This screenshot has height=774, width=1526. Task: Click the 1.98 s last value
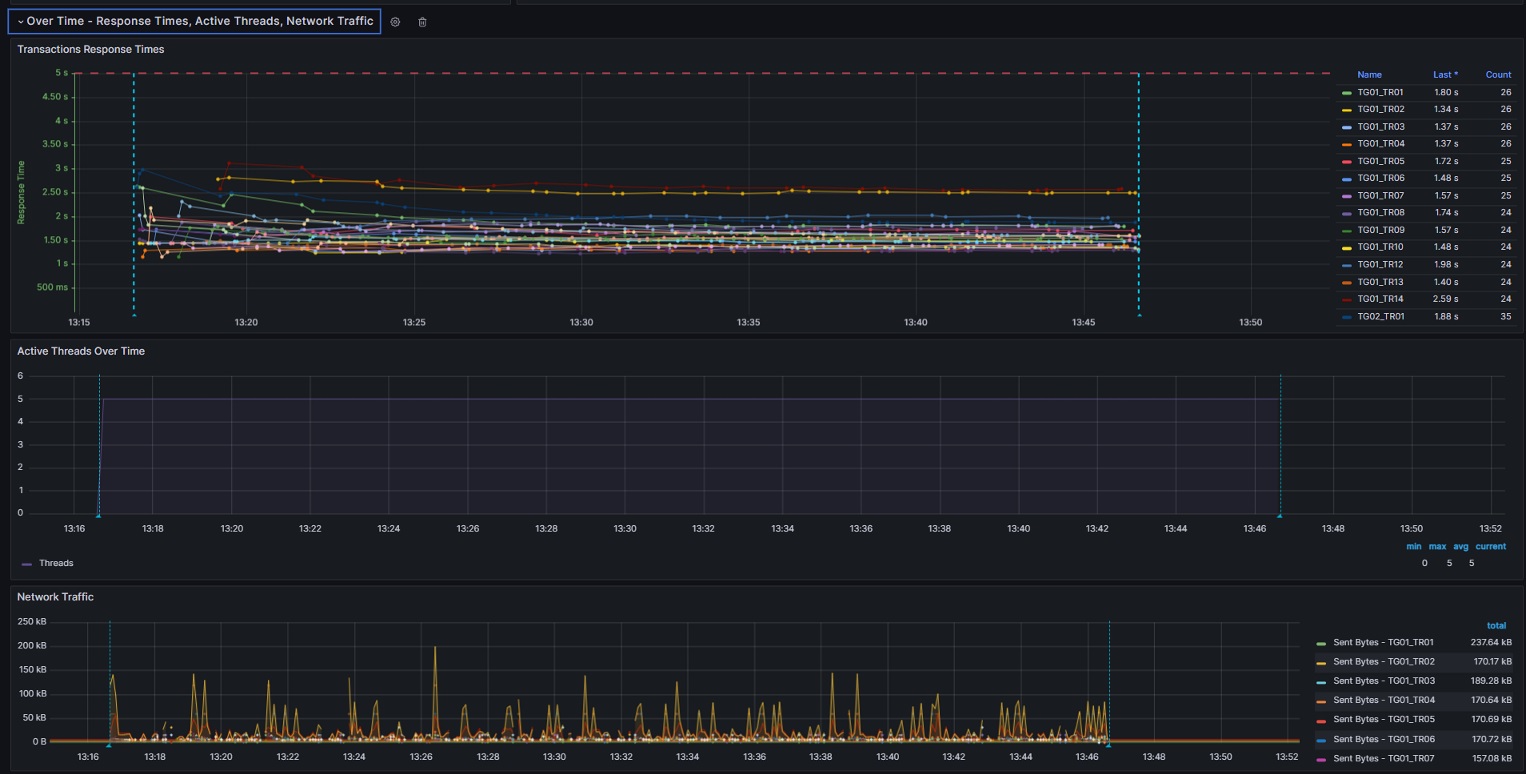(x=1446, y=264)
